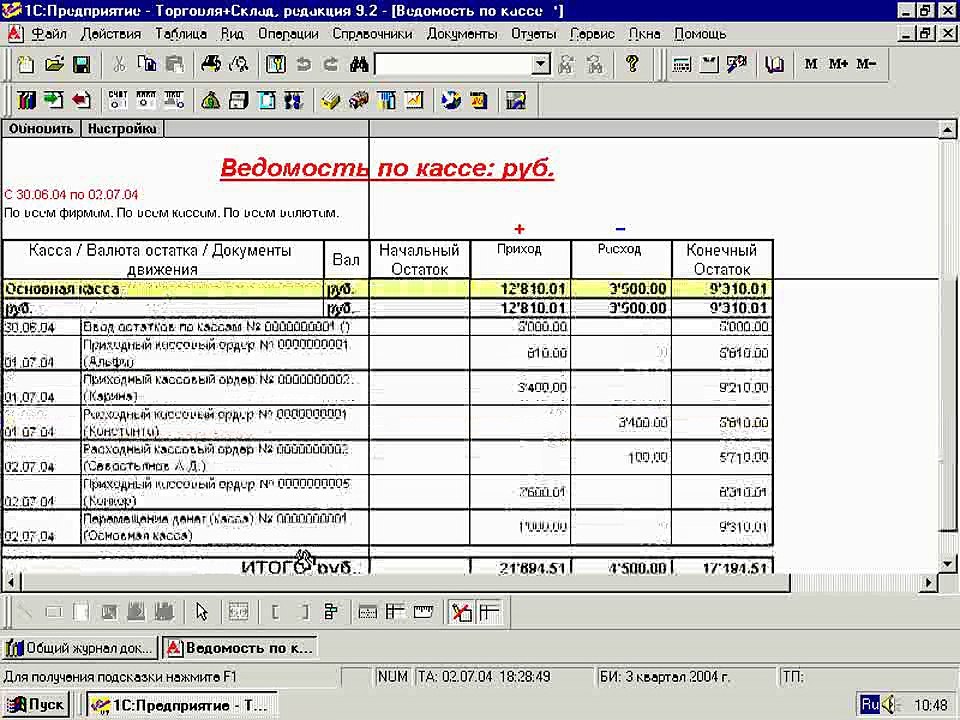
Task: Click the M- memory subtract button
Action: pyautogui.click(x=866, y=64)
